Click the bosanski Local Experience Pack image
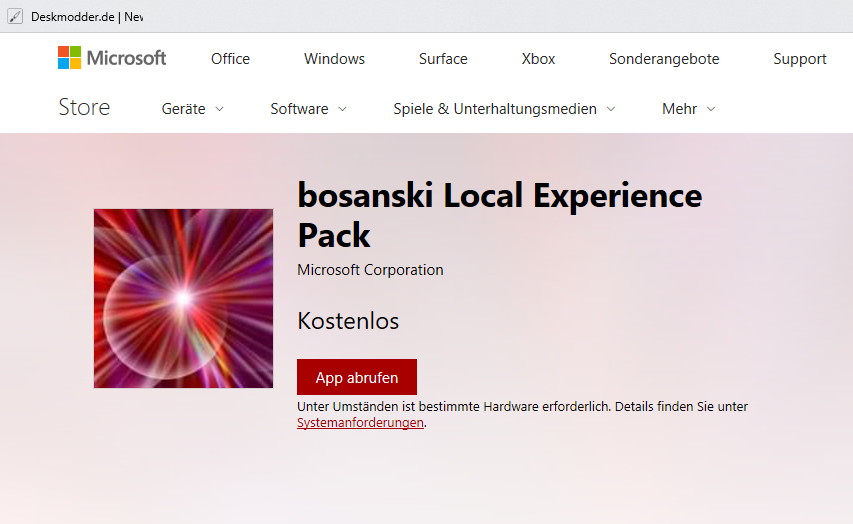Image resolution: width=853 pixels, height=524 pixels. (183, 298)
